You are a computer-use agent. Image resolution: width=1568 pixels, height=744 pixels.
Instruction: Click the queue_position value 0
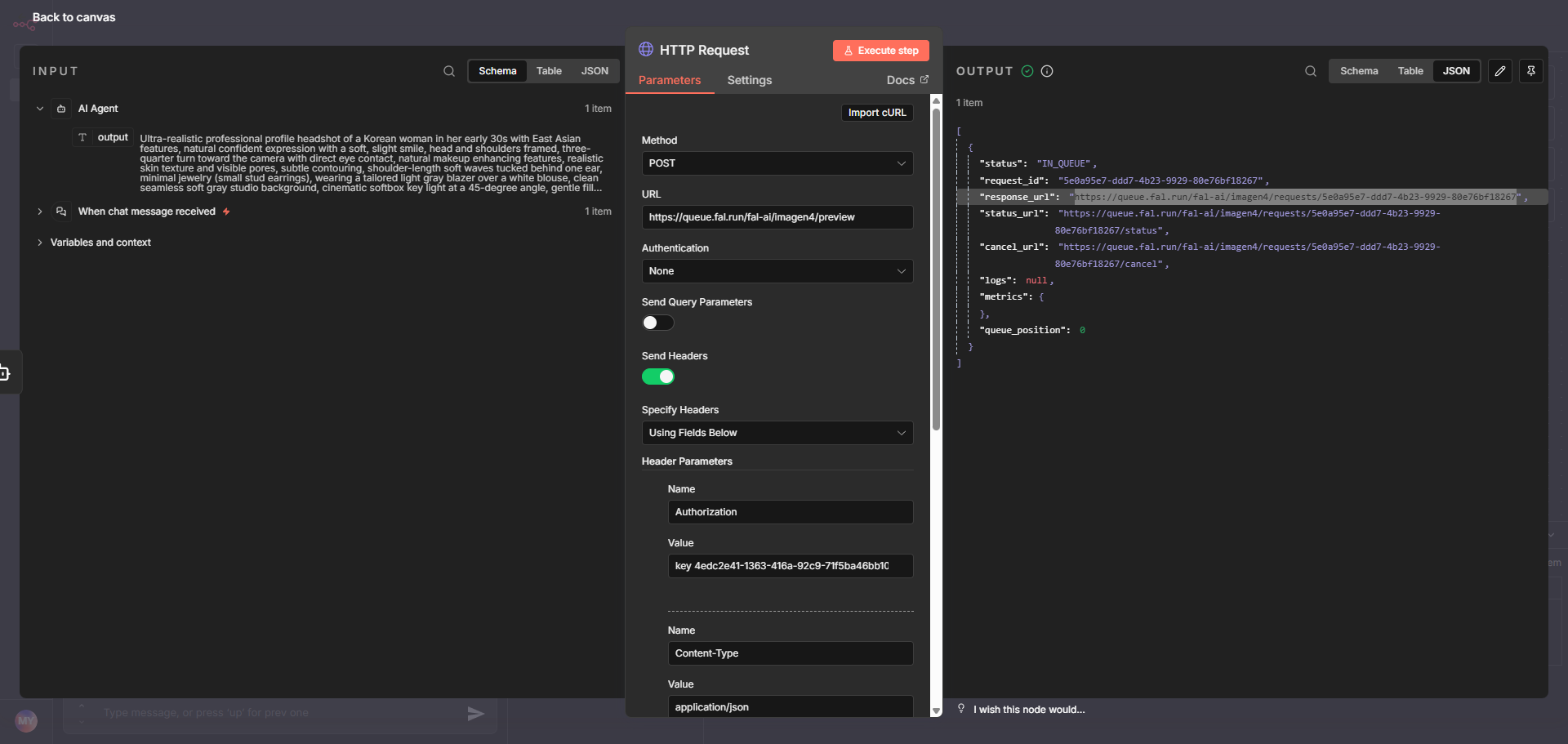(x=1082, y=330)
